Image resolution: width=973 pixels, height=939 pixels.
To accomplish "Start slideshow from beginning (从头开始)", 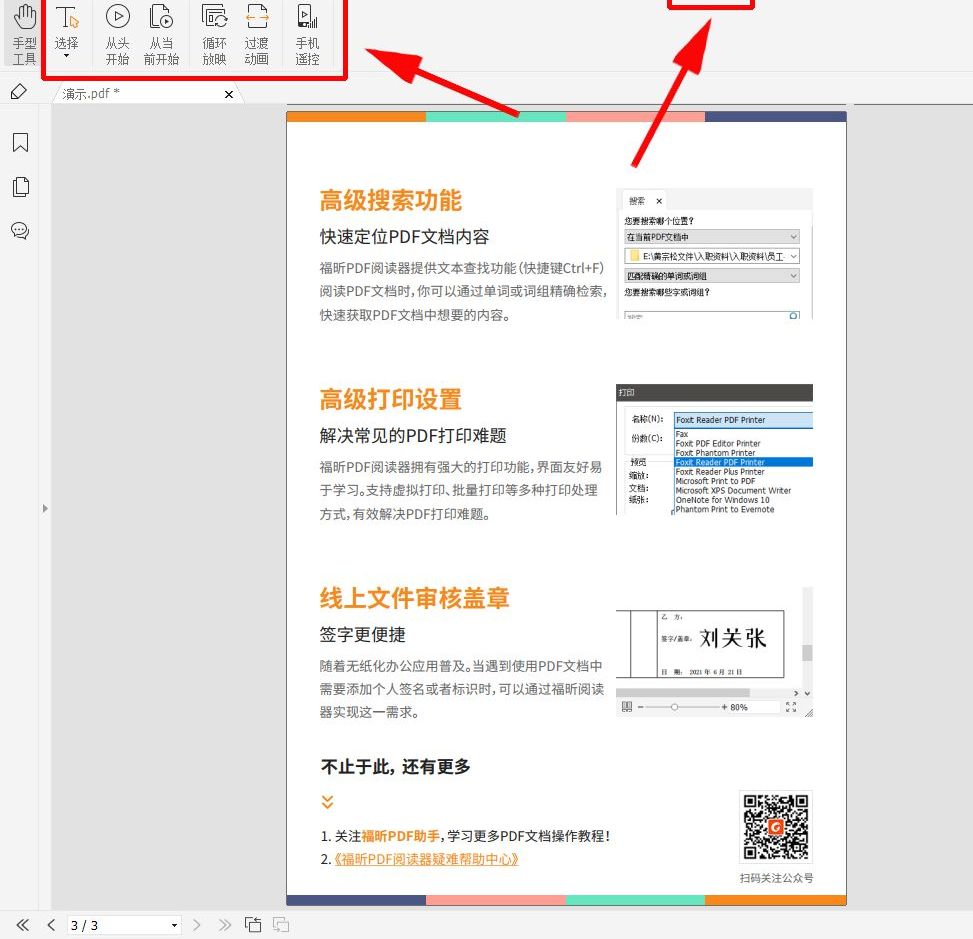I will pos(117,34).
